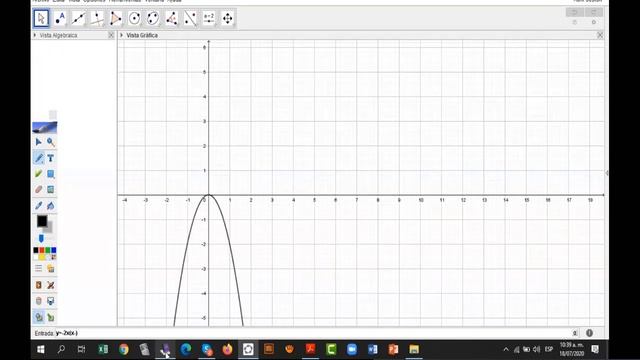Click the annotation pointer arrow tool

39,142
